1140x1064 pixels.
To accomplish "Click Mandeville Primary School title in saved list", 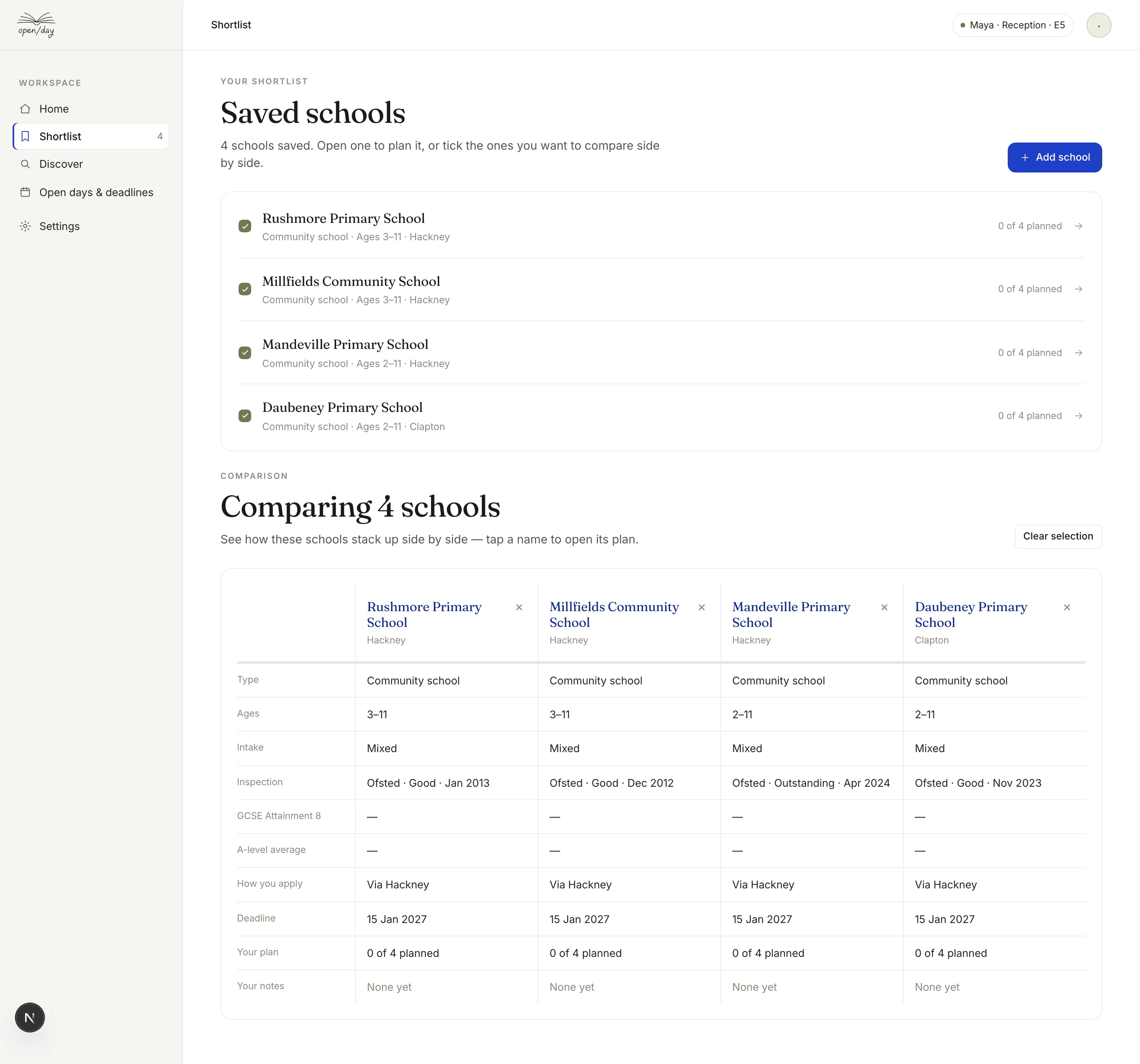I will (x=345, y=345).
